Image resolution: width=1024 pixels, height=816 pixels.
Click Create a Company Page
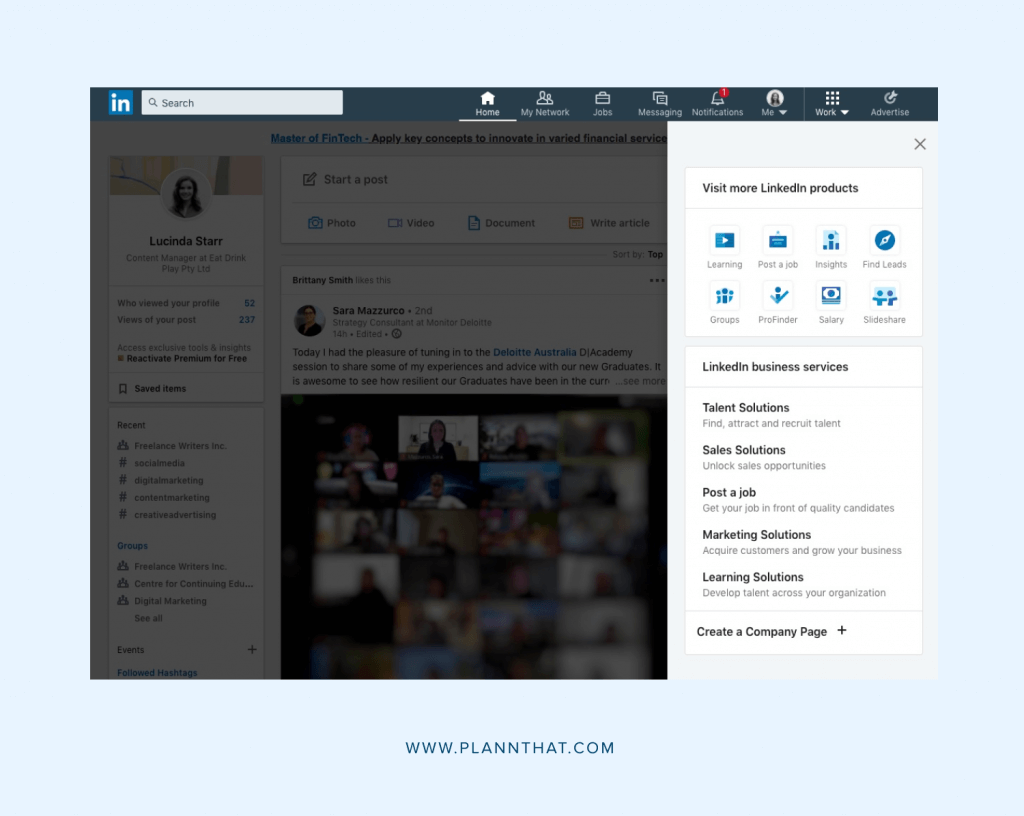(771, 631)
